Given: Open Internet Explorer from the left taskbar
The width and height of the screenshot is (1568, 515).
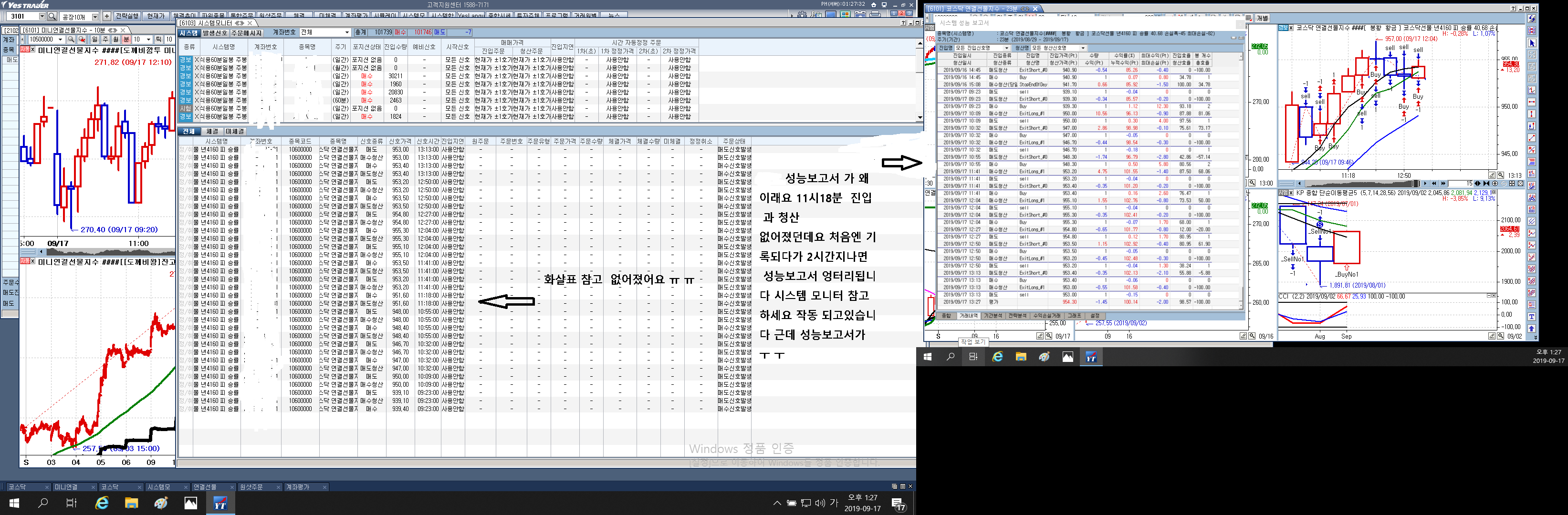Looking at the screenshot, I should (102, 503).
